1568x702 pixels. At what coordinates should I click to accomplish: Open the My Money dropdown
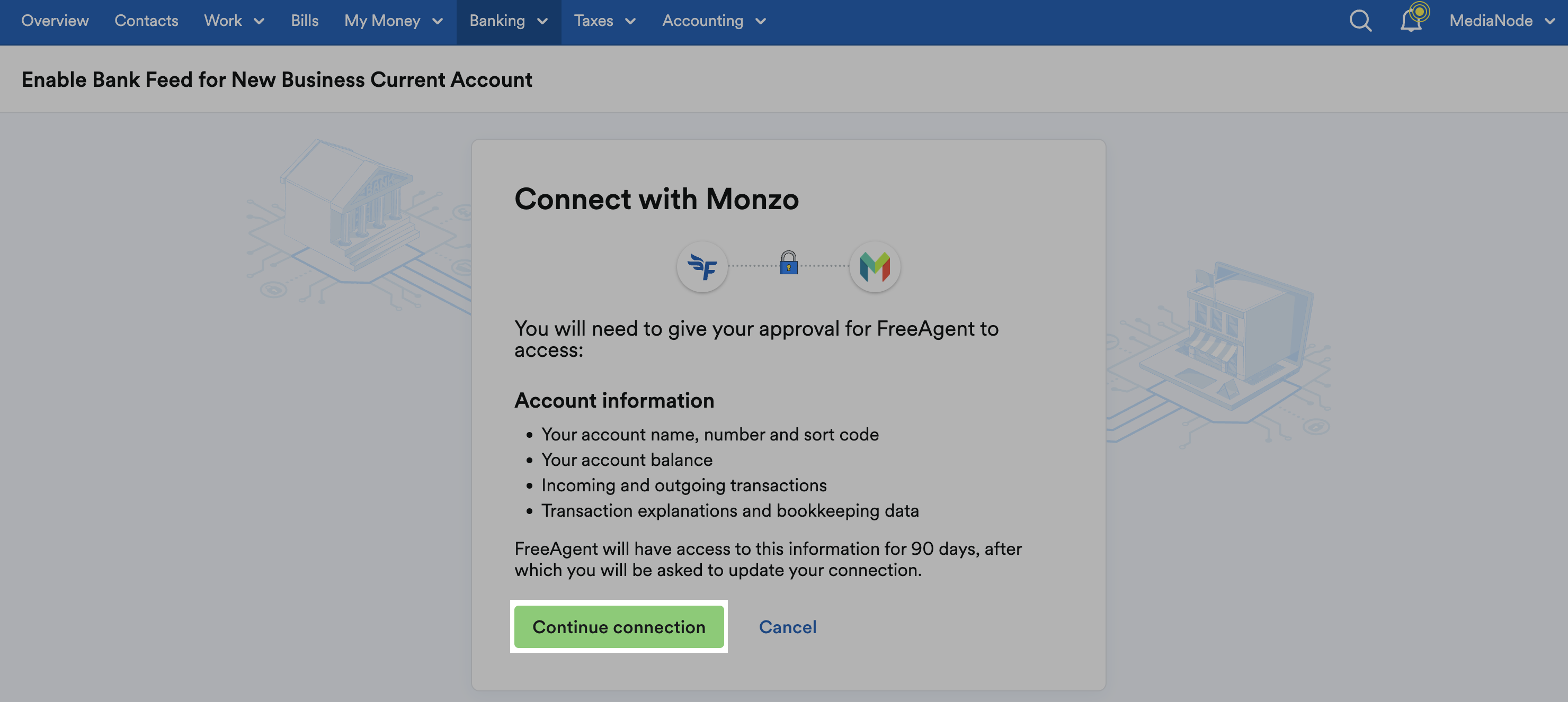pyautogui.click(x=393, y=21)
